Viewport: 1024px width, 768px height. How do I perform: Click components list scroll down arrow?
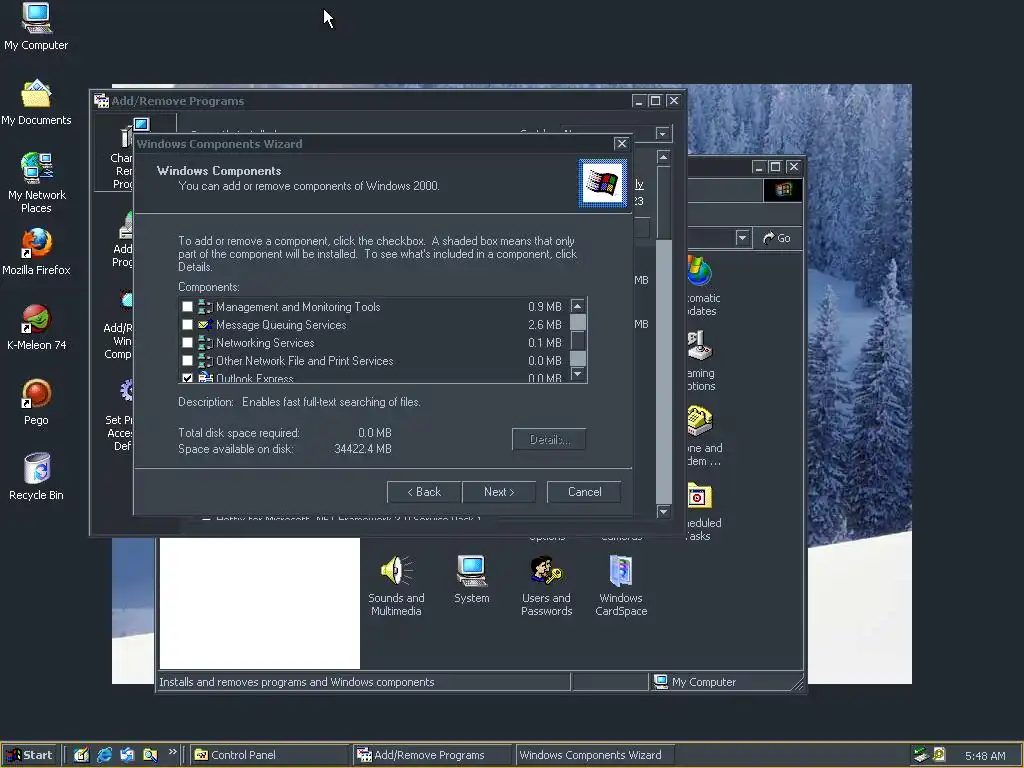577,374
